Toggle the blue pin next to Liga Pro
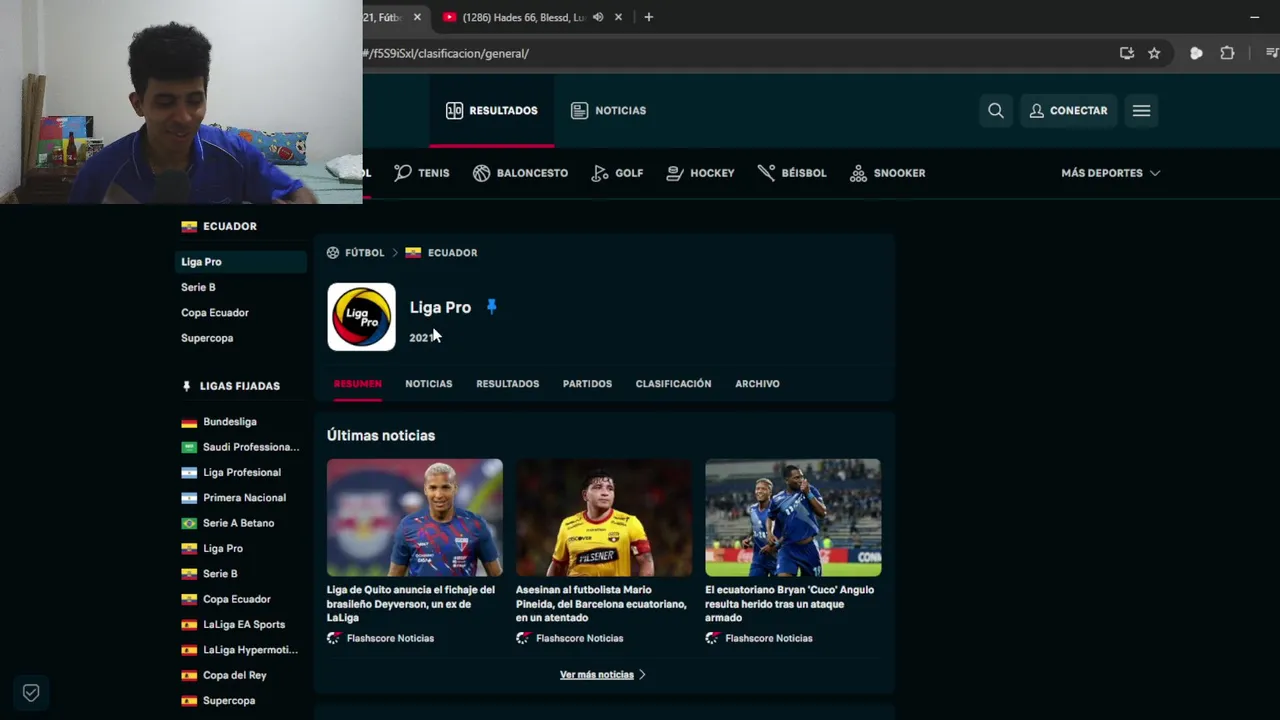Screen dimensions: 1280x720 491,307
